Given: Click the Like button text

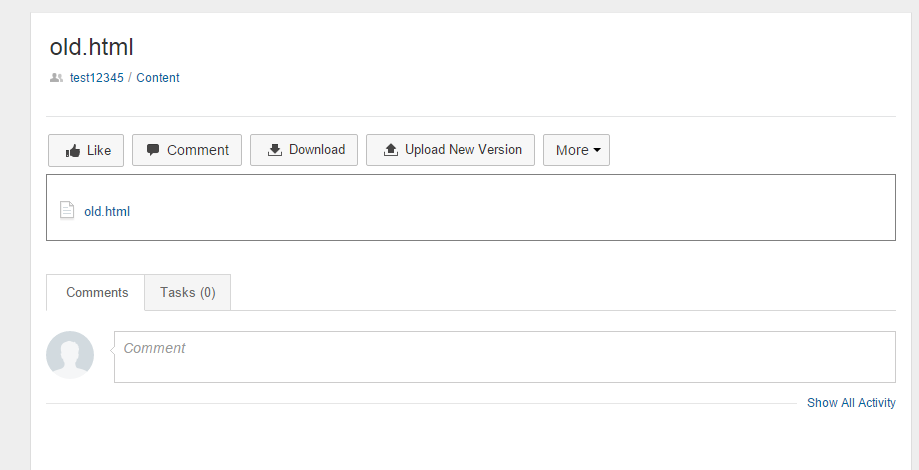Looking at the screenshot, I should [98, 151].
